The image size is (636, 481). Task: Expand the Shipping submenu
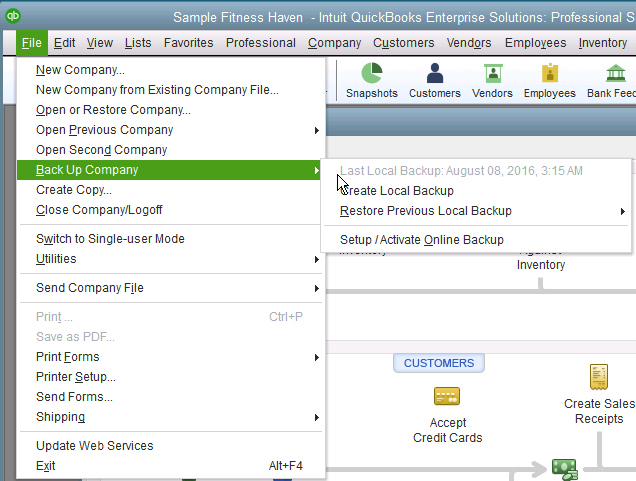[x=170, y=417]
